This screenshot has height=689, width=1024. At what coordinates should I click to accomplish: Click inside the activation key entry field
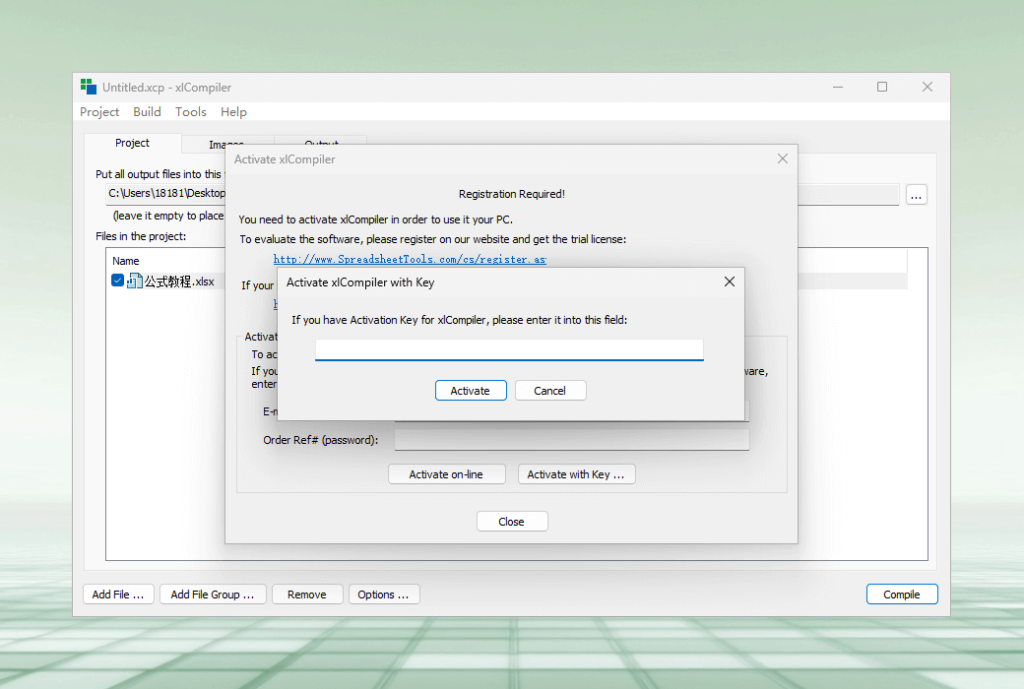[x=508, y=349]
